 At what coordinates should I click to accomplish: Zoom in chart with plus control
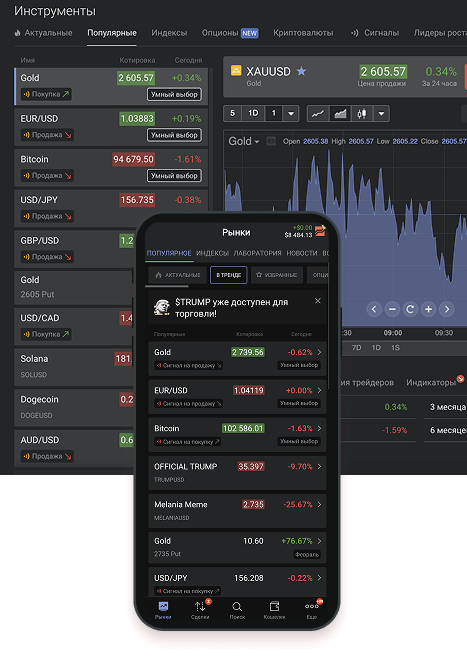[428, 309]
